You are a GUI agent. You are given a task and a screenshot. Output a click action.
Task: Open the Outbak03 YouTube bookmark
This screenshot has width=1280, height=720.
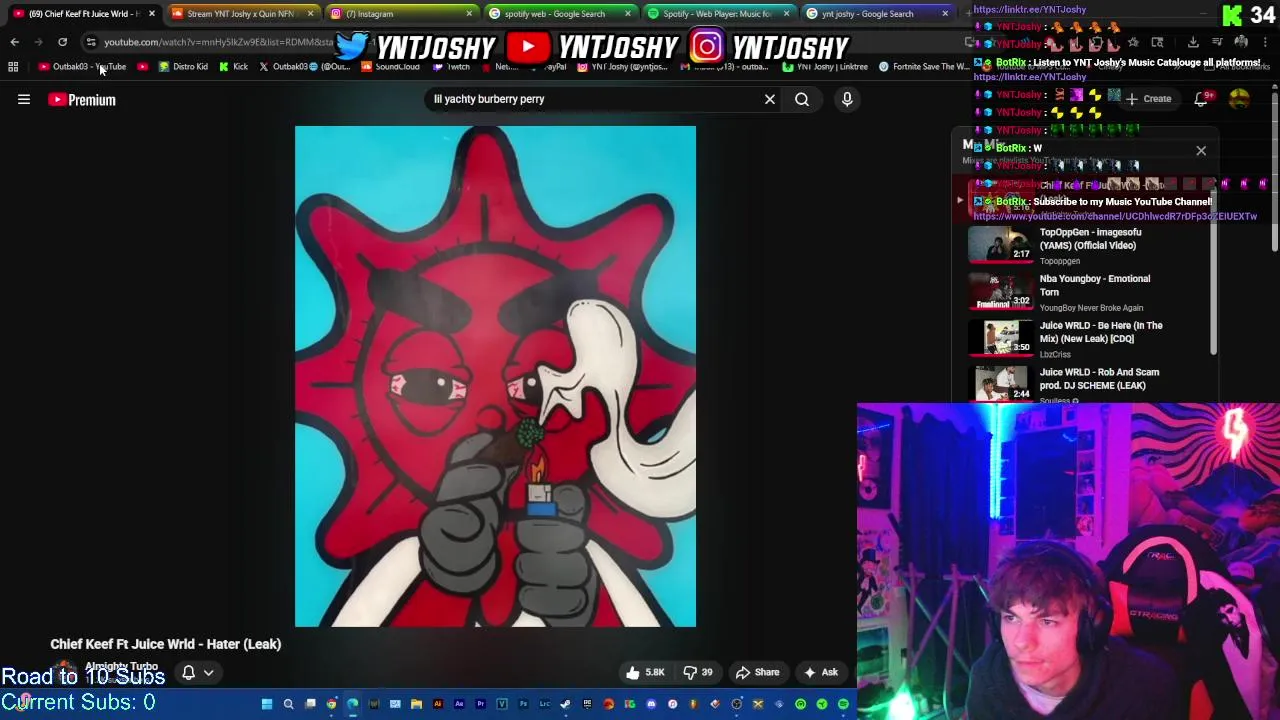pos(82,67)
